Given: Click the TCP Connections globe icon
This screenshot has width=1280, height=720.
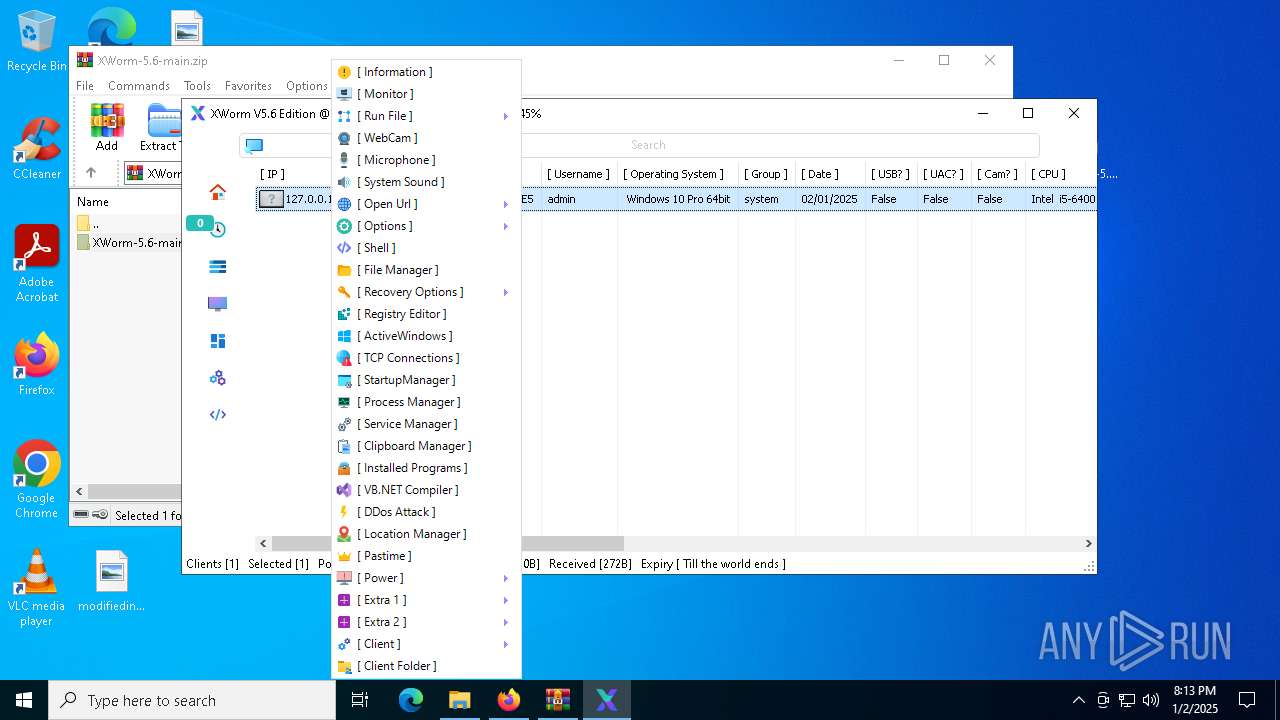Looking at the screenshot, I should coord(344,358).
